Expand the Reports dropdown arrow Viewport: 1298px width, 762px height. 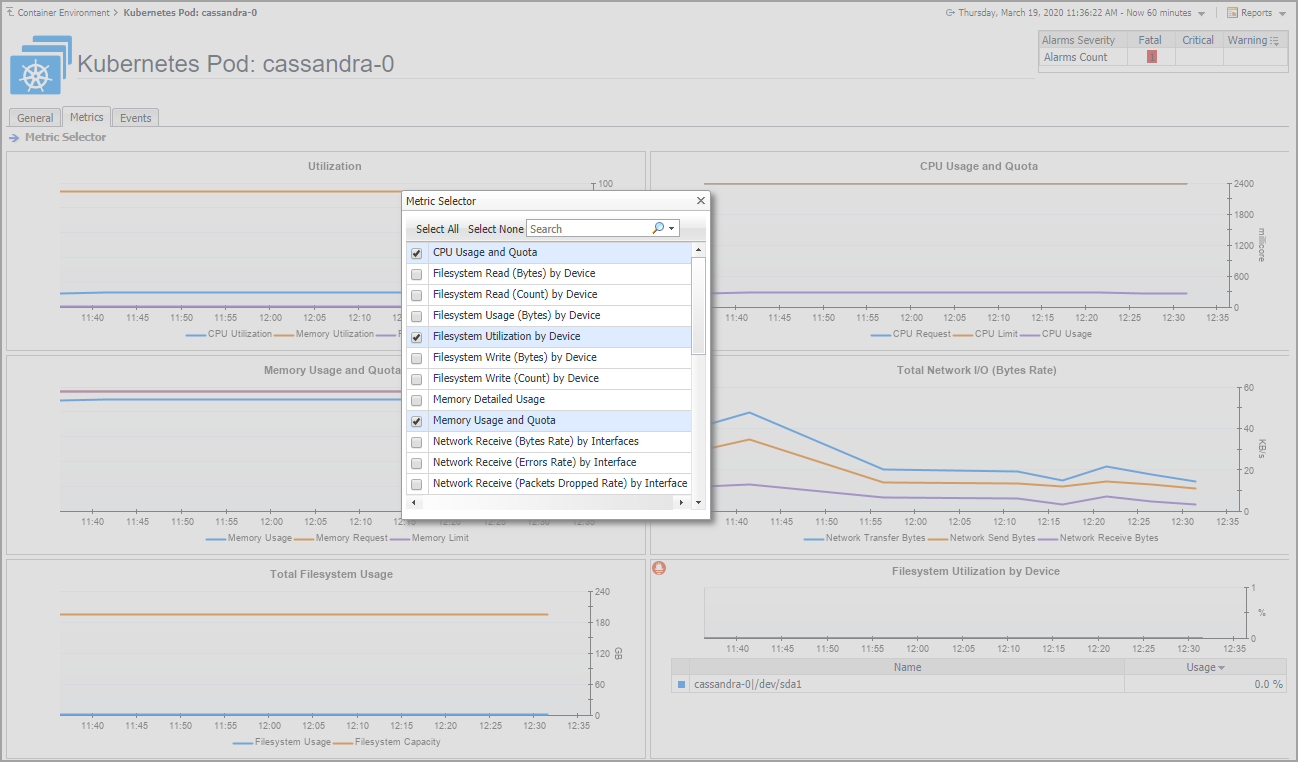[x=1282, y=14]
